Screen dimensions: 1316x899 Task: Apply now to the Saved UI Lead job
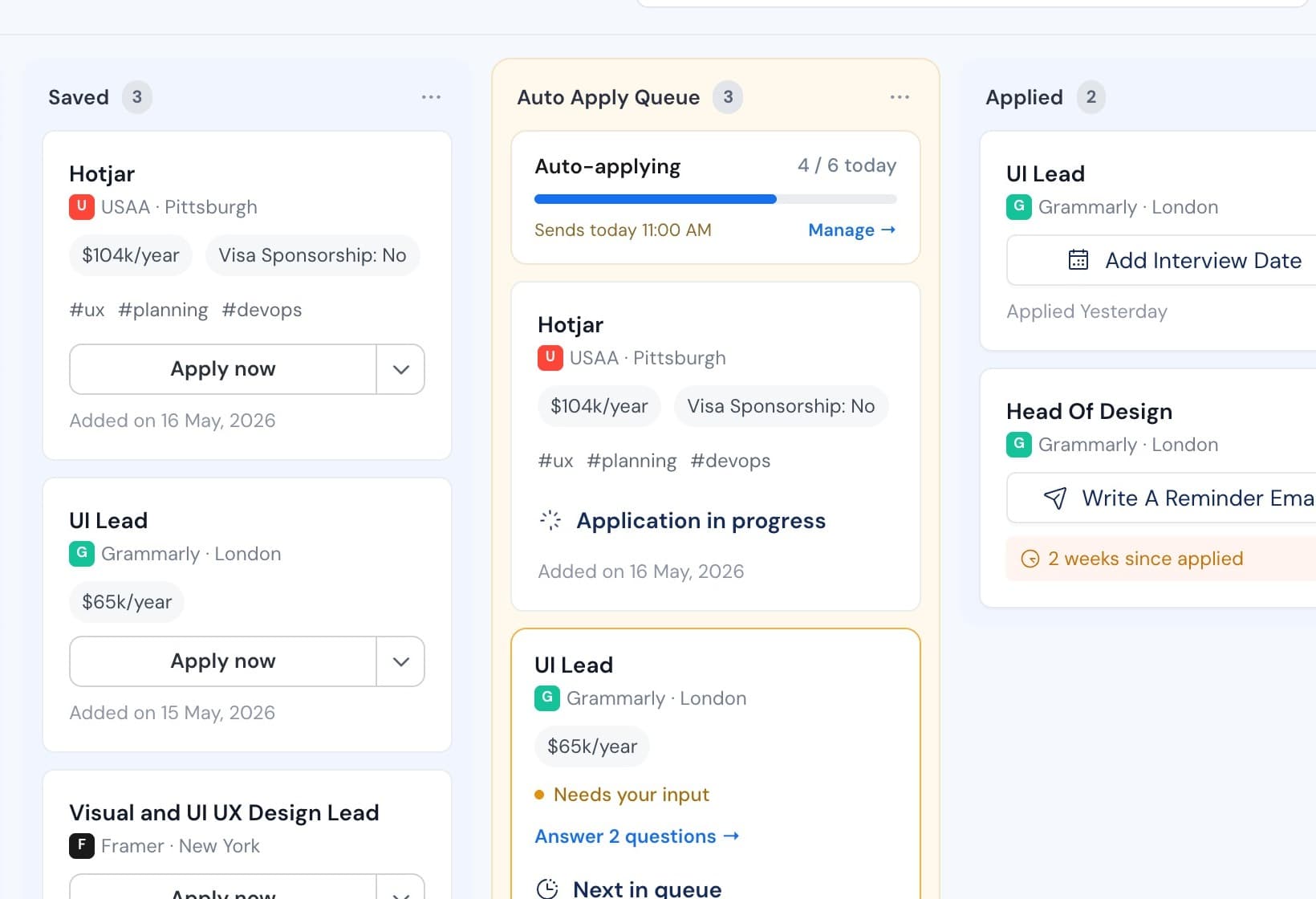(223, 661)
